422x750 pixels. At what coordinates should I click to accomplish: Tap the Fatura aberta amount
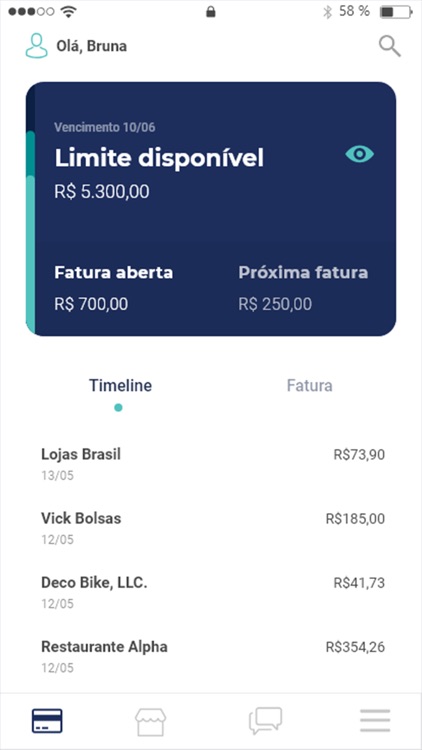coord(91,304)
